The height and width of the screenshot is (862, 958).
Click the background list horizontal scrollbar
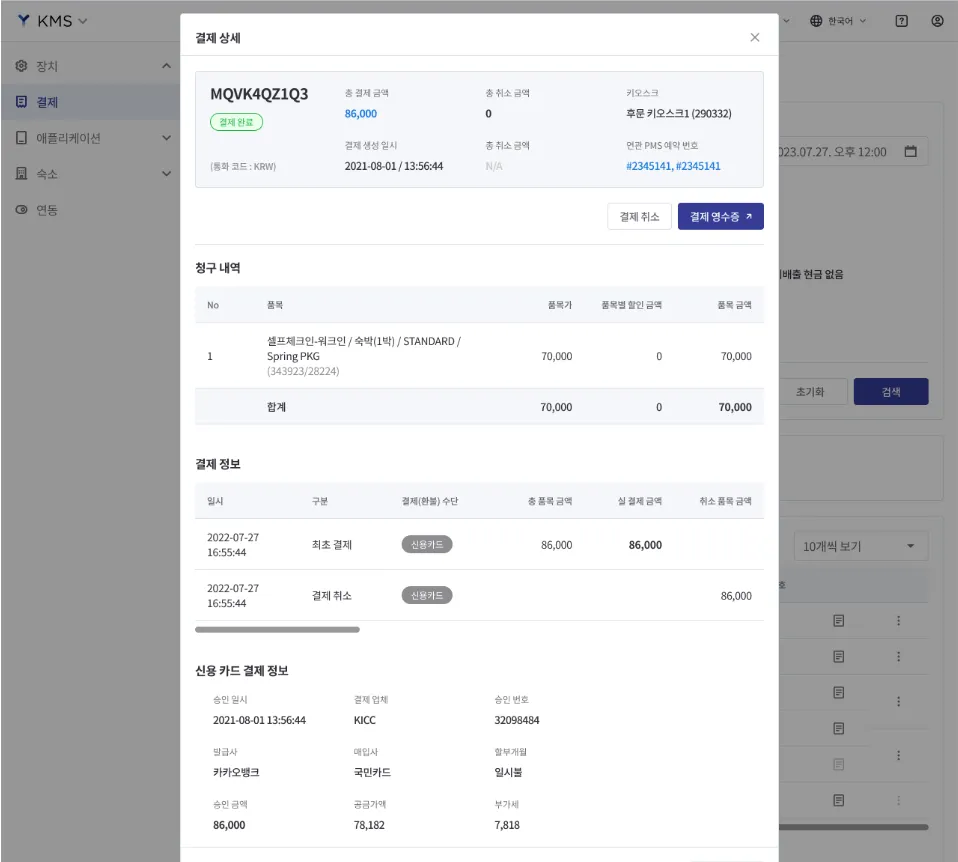[x=854, y=827]
